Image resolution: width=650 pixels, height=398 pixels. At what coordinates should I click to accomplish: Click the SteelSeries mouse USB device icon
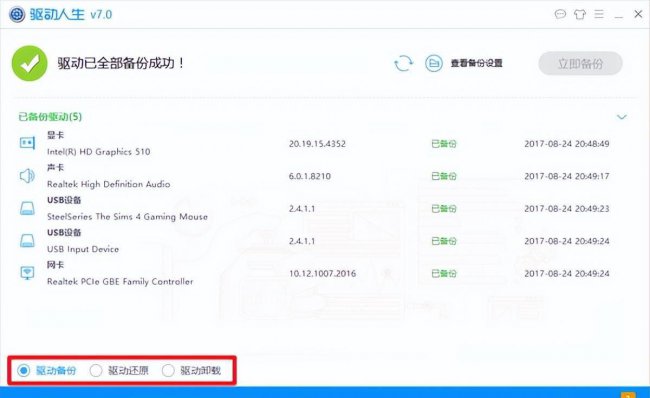point(27,208)
